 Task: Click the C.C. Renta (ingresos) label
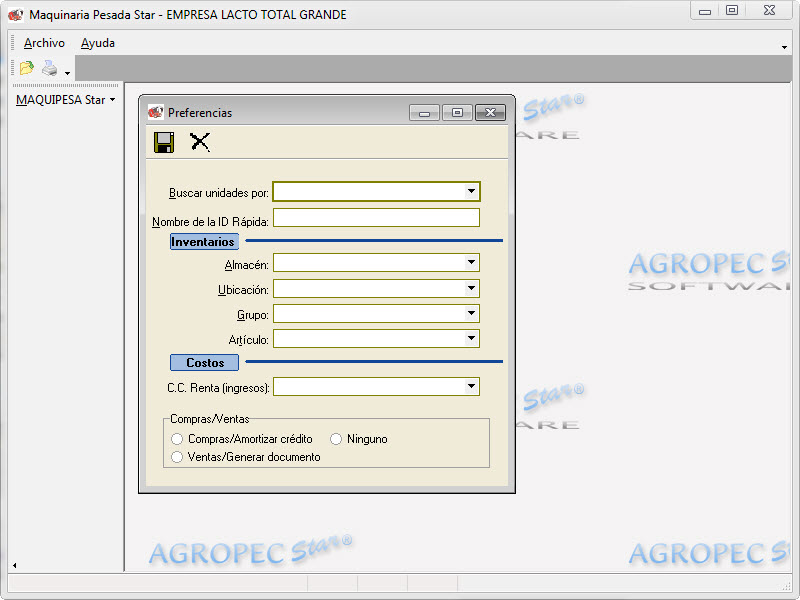click(218, 388)
